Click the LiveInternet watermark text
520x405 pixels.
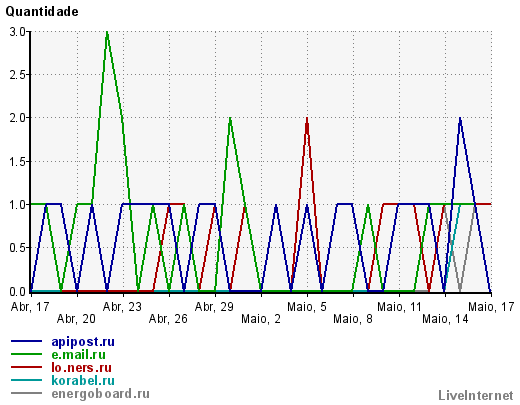pos(476,395)
